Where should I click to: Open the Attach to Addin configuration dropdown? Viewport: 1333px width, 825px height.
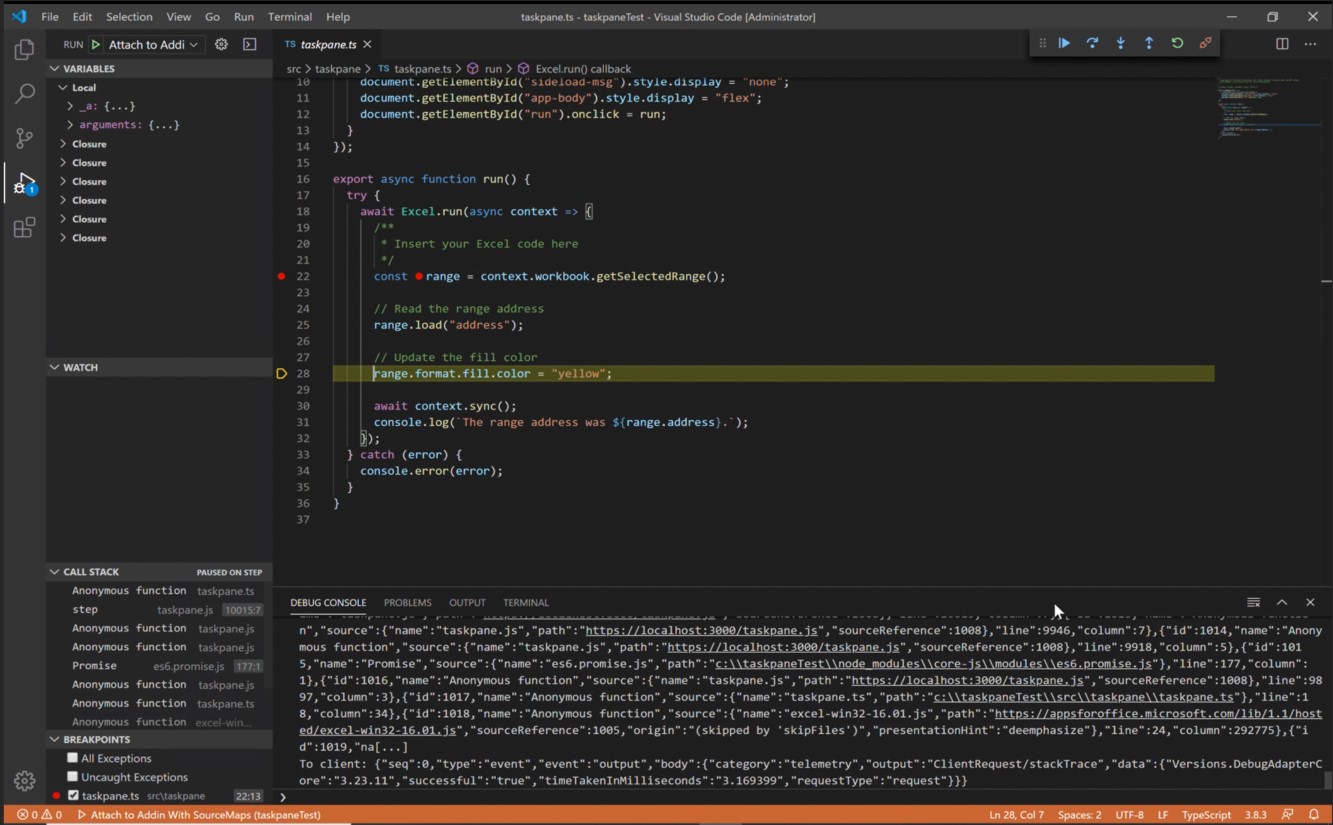tap(150, 44)
